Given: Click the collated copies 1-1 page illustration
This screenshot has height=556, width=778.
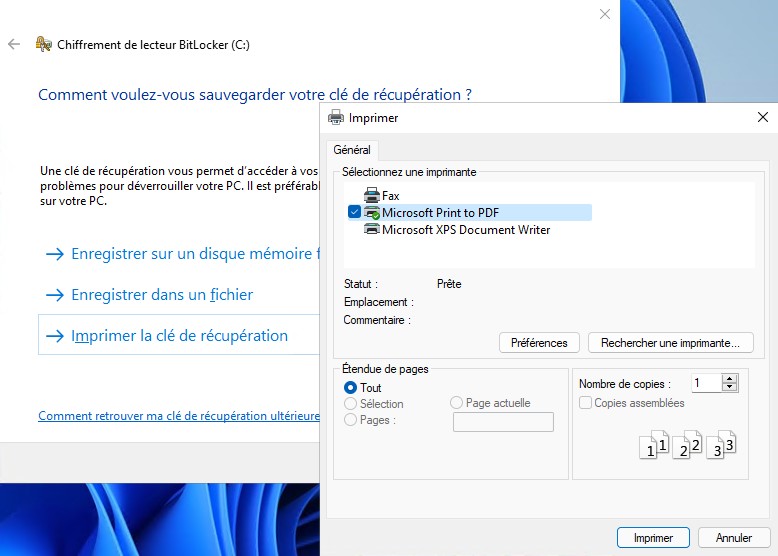Looking at the screenshot, I should tap(654, 444).
